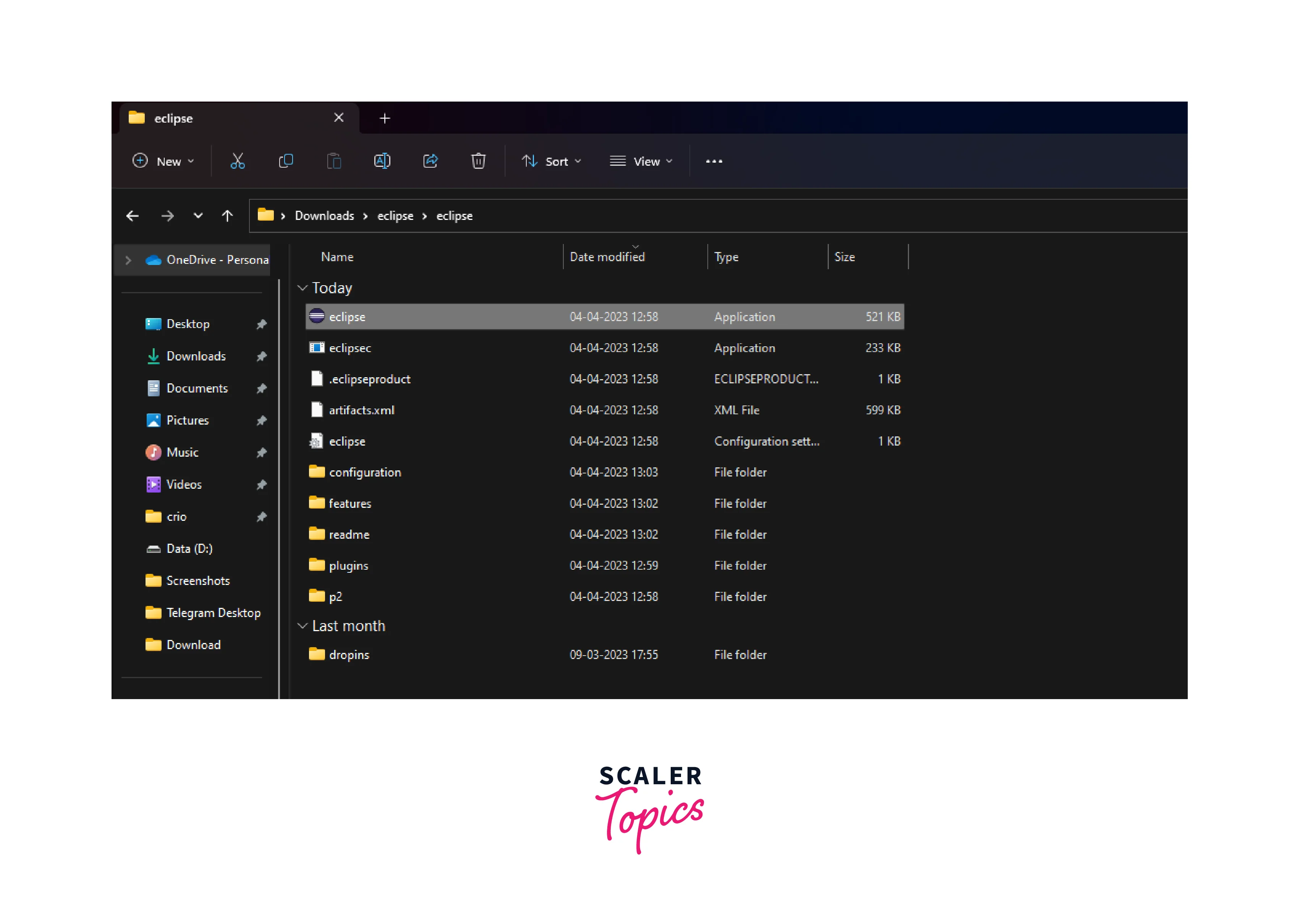Click the Copy icon in toolbar

click(286, 161)
